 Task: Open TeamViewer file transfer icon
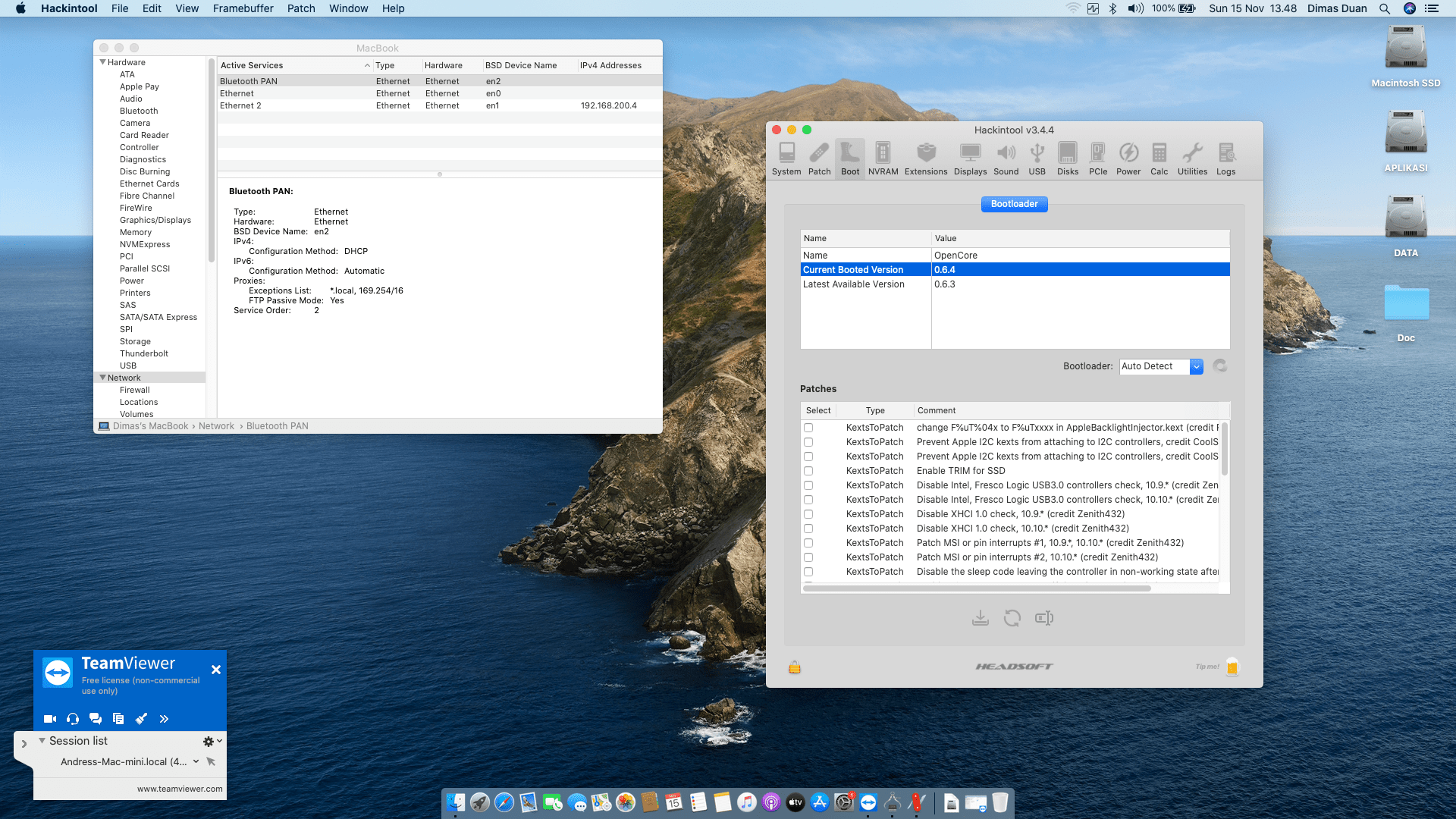click(118, 719)
